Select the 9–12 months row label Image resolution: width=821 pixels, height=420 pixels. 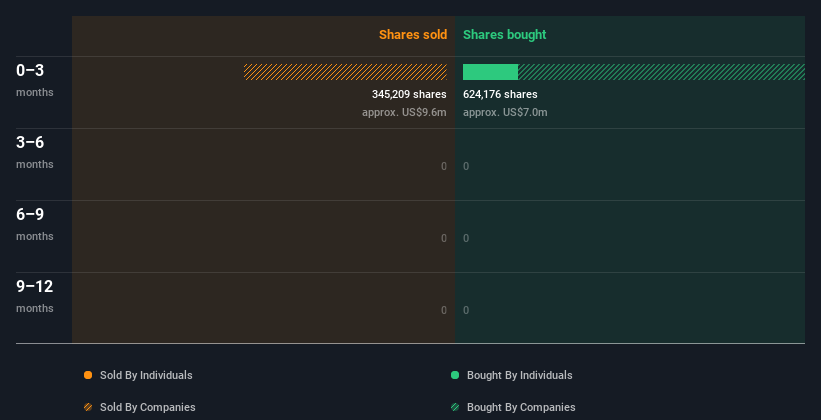point(35,296)
